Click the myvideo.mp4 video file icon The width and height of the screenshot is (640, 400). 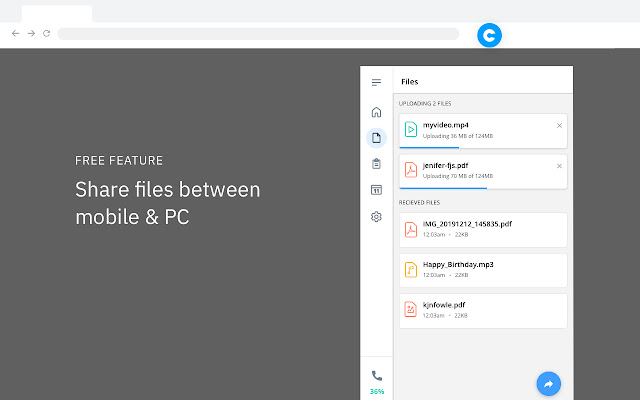click(410, 129)
